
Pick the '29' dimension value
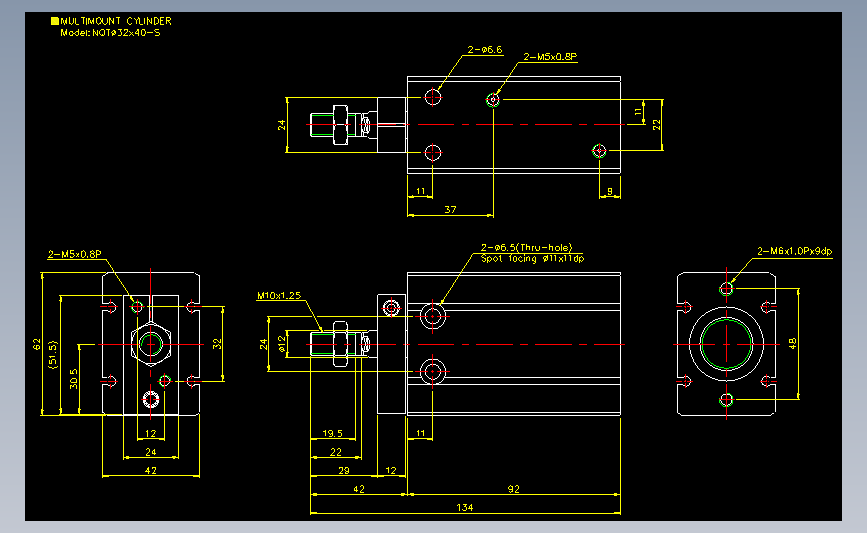344,471
